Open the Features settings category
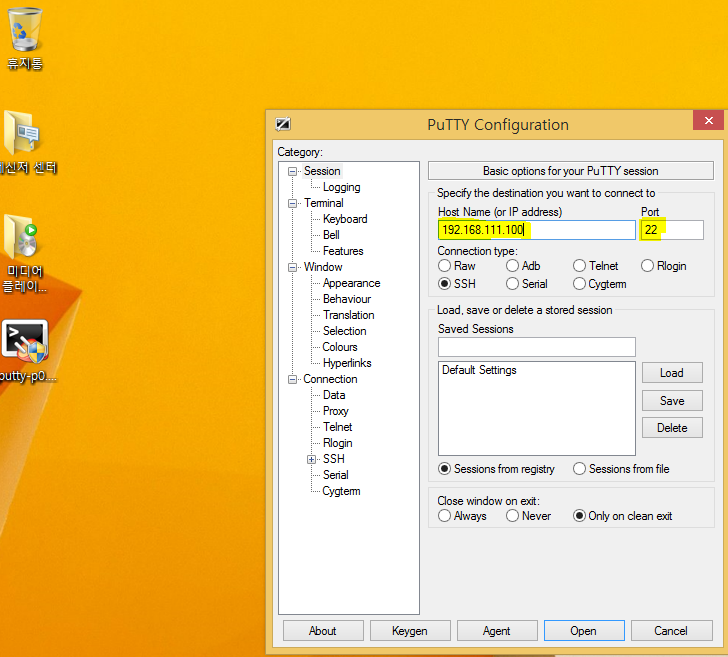The image size is (728, 657). (343, 251)
